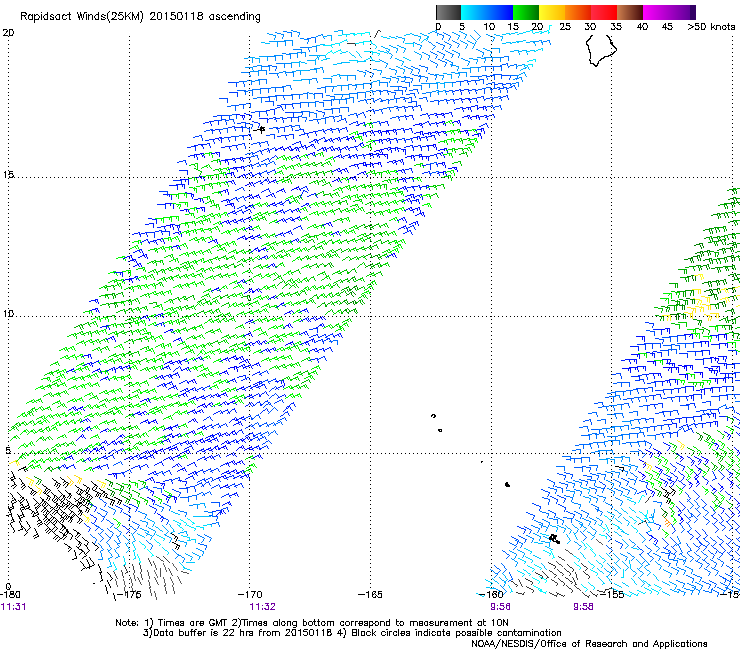Click the latitude label "10" on left axis
This screenshot has height=650, width=740.
tap(8, 313)
